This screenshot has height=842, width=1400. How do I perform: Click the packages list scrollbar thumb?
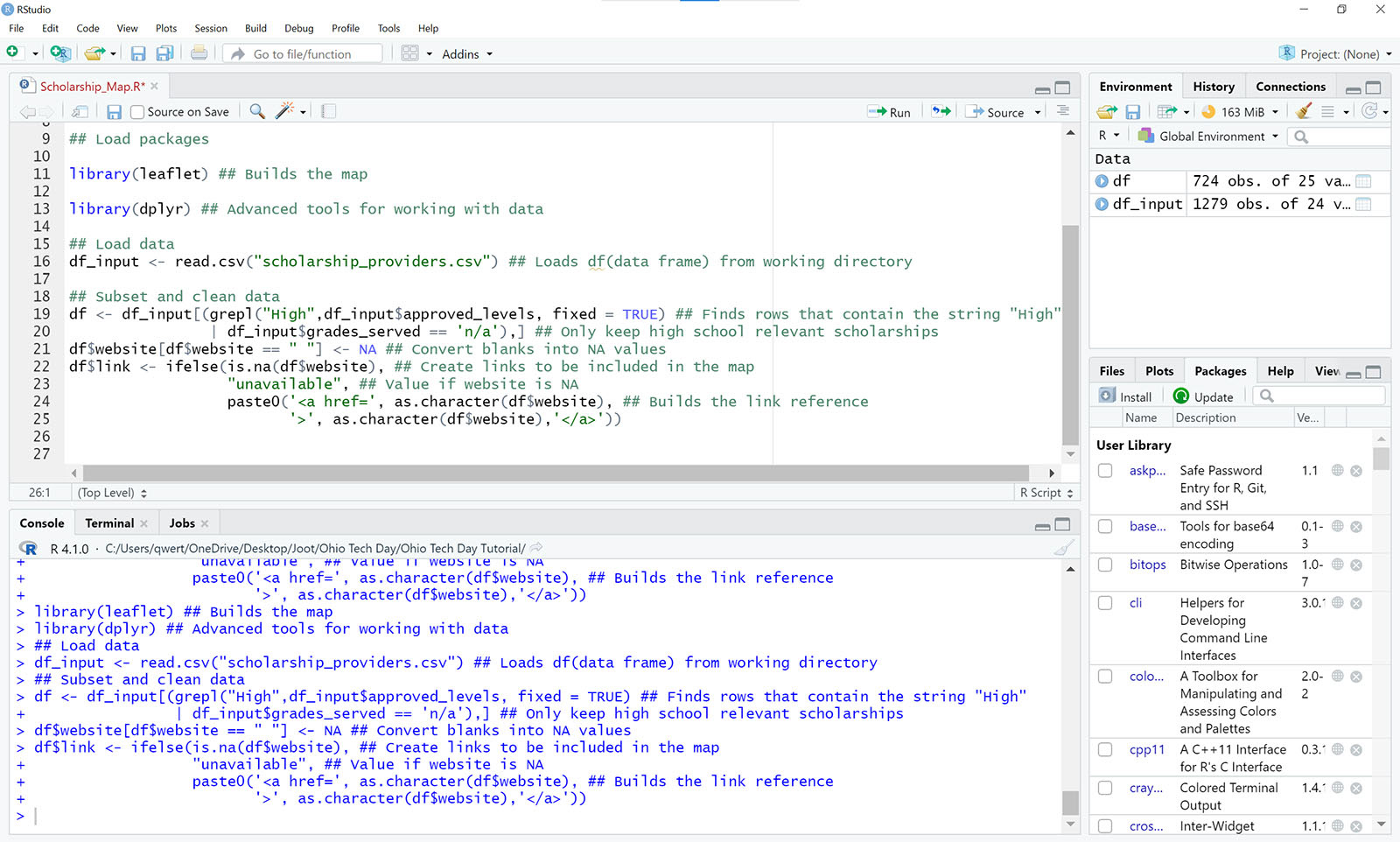pyautogui.click(x=1381, y=459)
